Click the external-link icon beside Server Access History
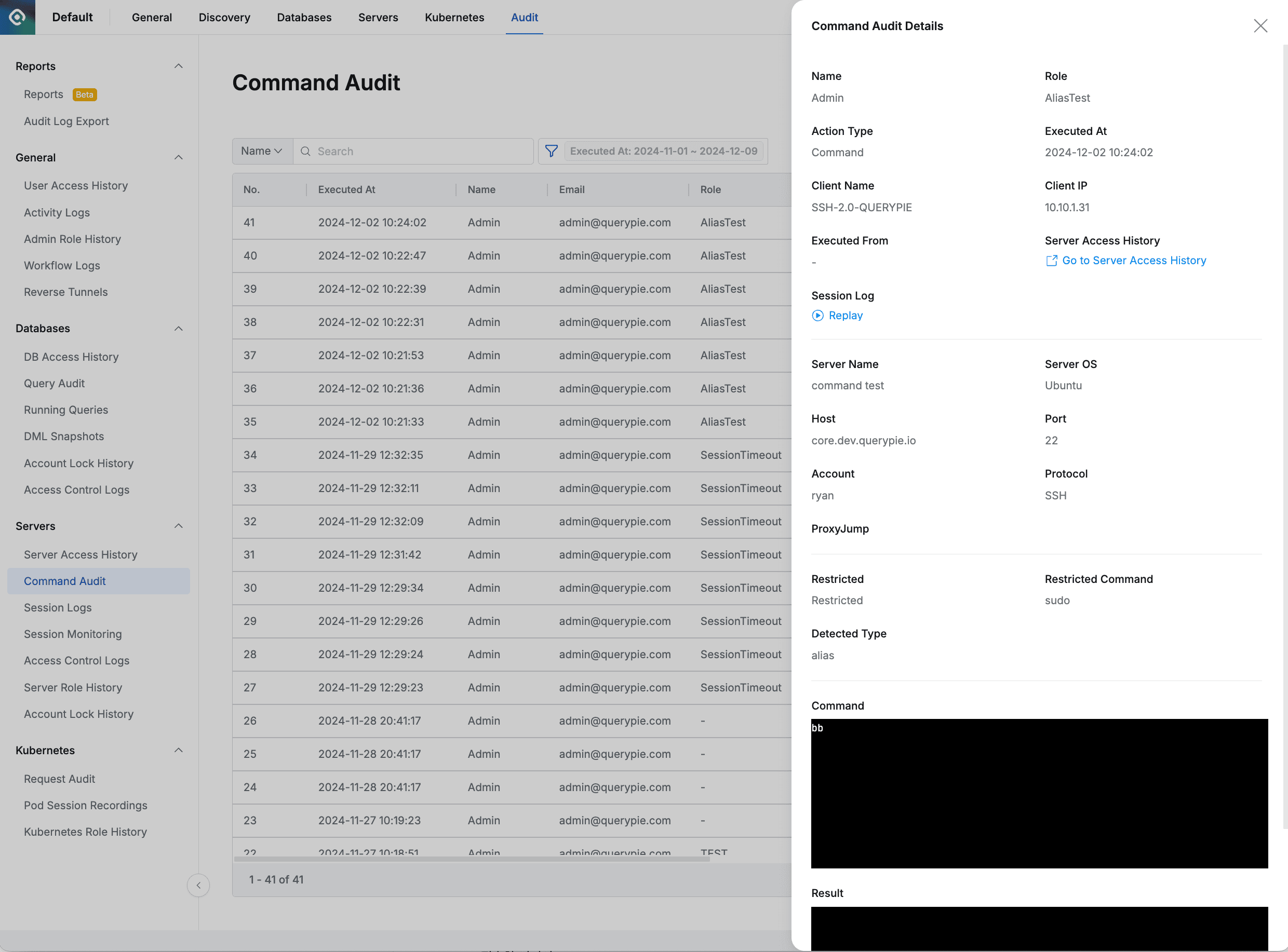The image size is (1288, 952). click(1053, 261)
